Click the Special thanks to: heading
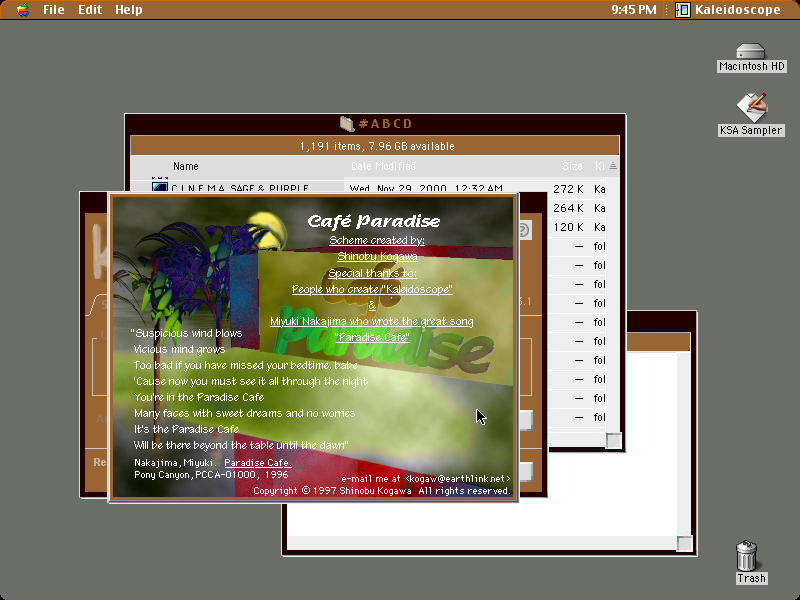 click(372, 273)
